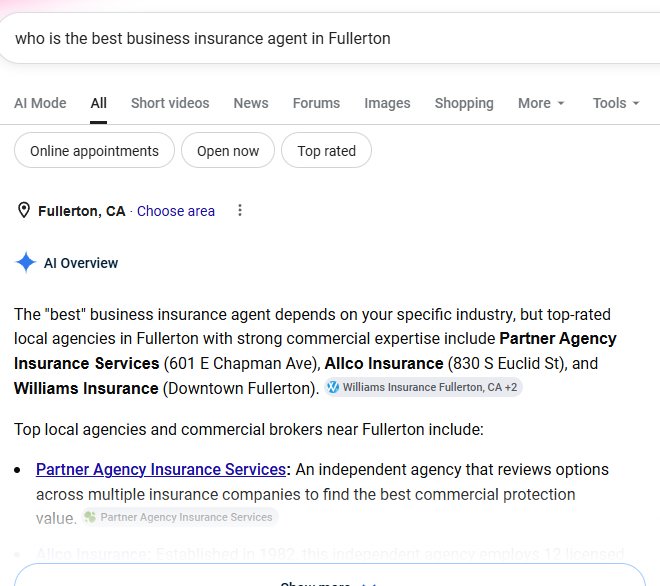Click the bold Williams Insurance text

point(86,388)
